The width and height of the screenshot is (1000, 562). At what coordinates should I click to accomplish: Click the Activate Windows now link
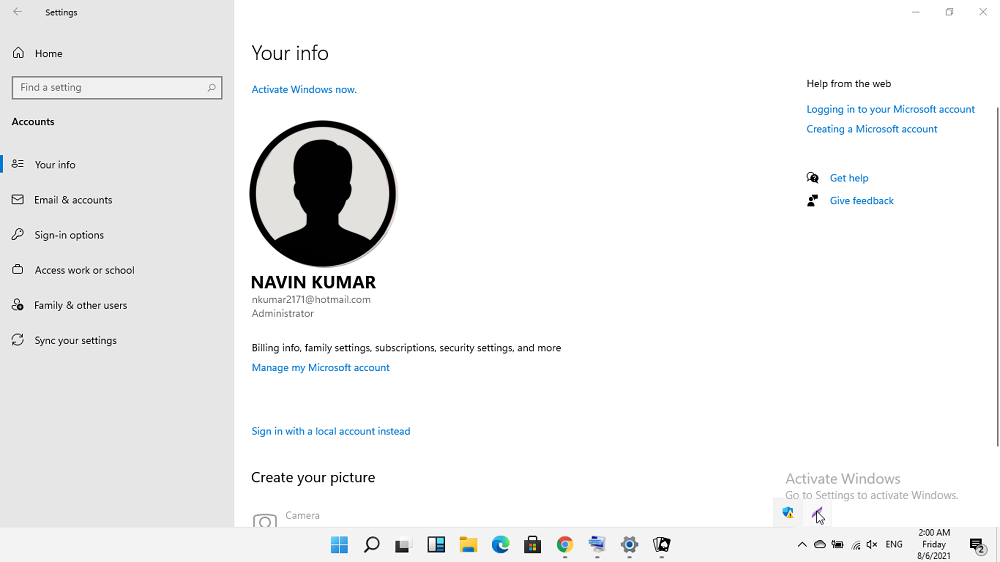coord(304,90)
